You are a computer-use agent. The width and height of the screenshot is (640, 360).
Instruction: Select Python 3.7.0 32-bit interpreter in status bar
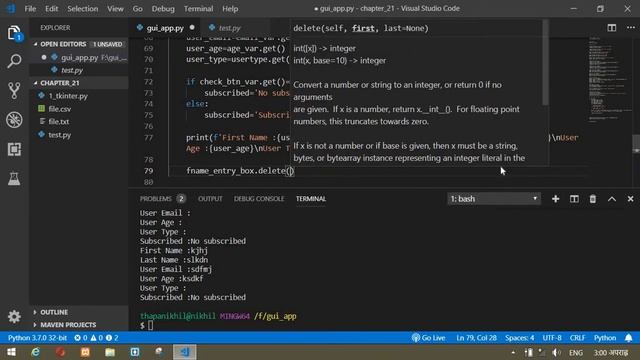tap(37, 338)
